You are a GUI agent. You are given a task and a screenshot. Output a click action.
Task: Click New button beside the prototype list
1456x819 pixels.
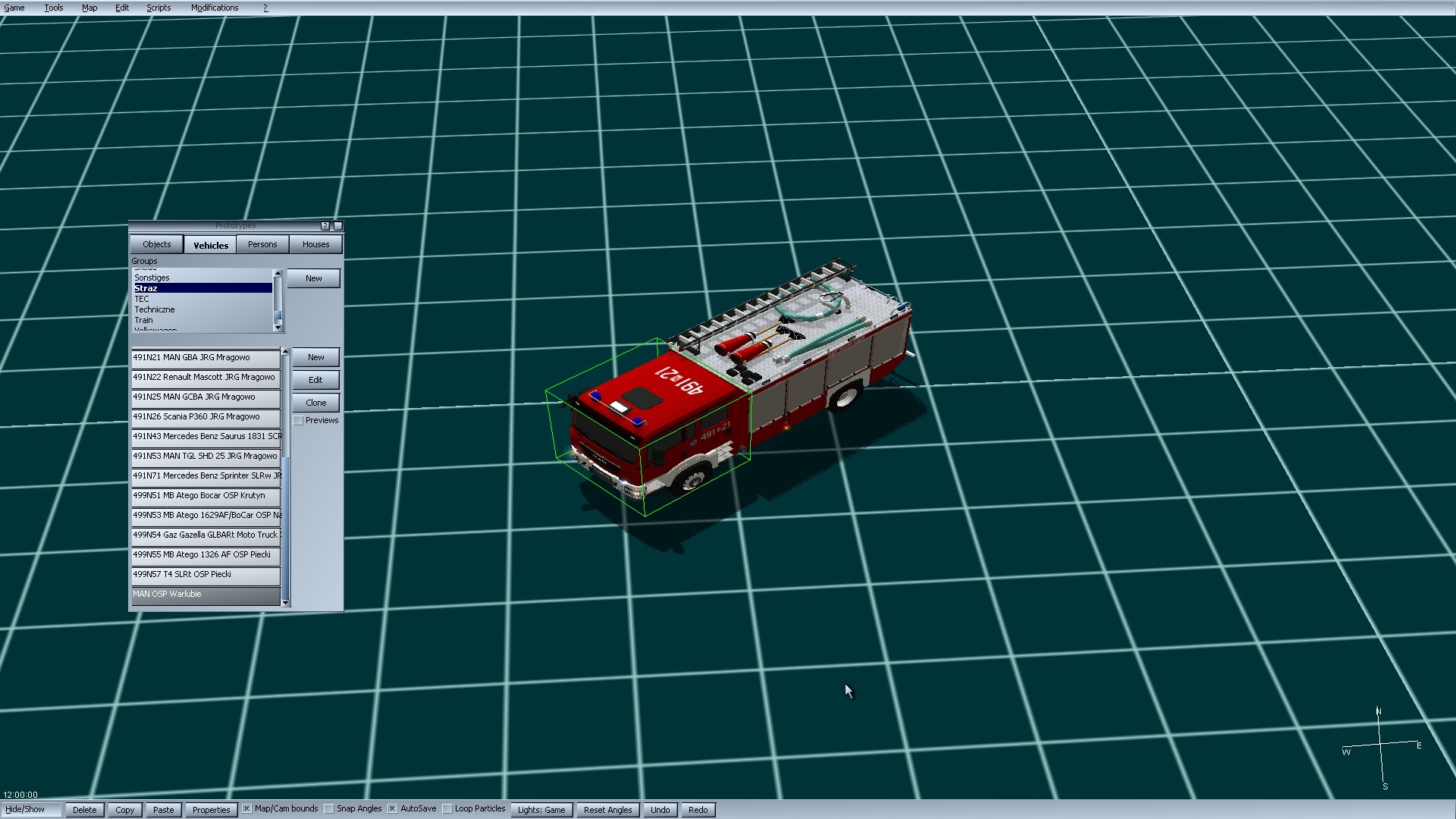pyautogui.click(x=316, y=357)
